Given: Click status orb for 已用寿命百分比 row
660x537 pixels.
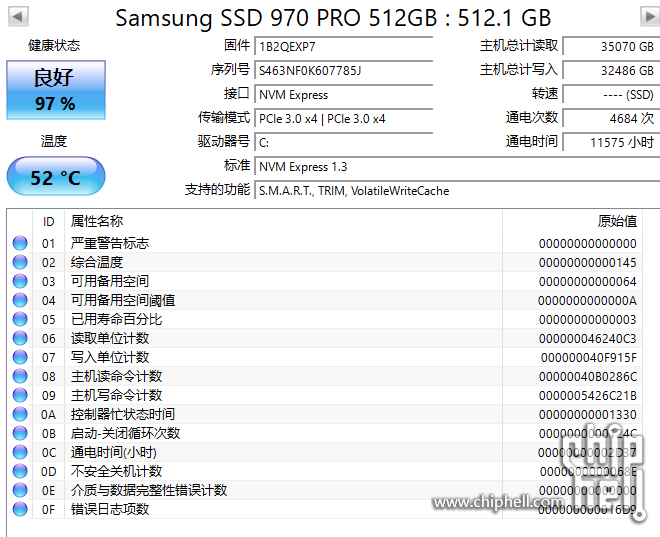Looking at the screenshot, I should 20,319.
